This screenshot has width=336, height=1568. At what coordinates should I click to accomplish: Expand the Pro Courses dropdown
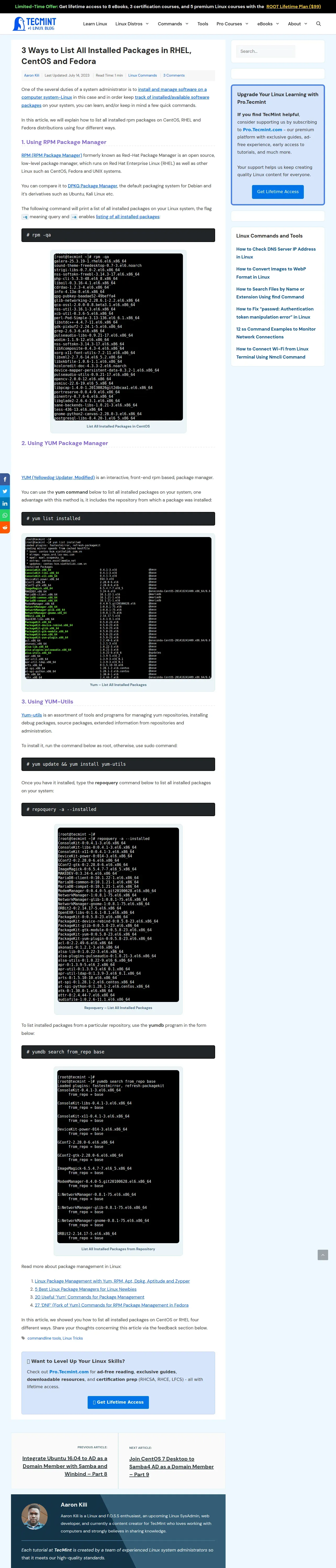click(x=232, y=24)
